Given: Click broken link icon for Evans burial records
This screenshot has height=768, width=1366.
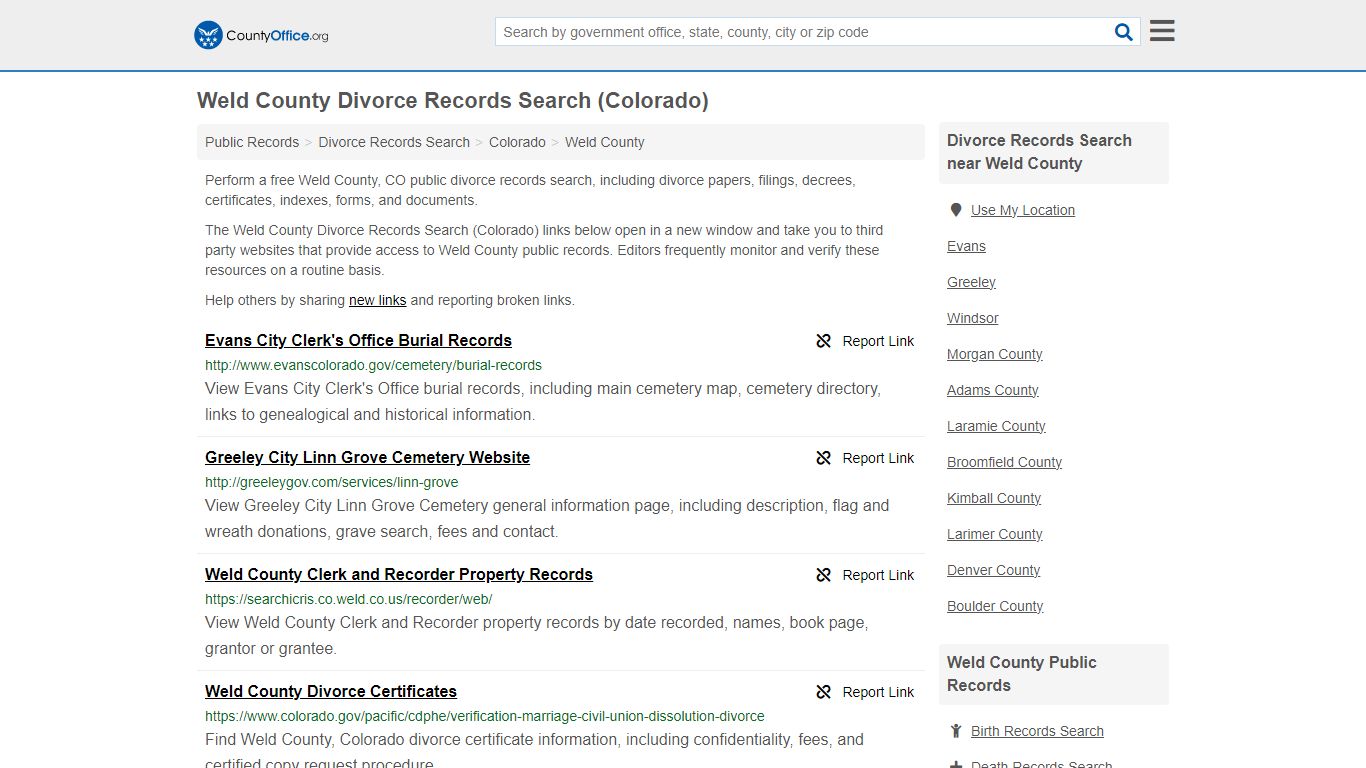Looking at the screenshot, I should point(824,341).
